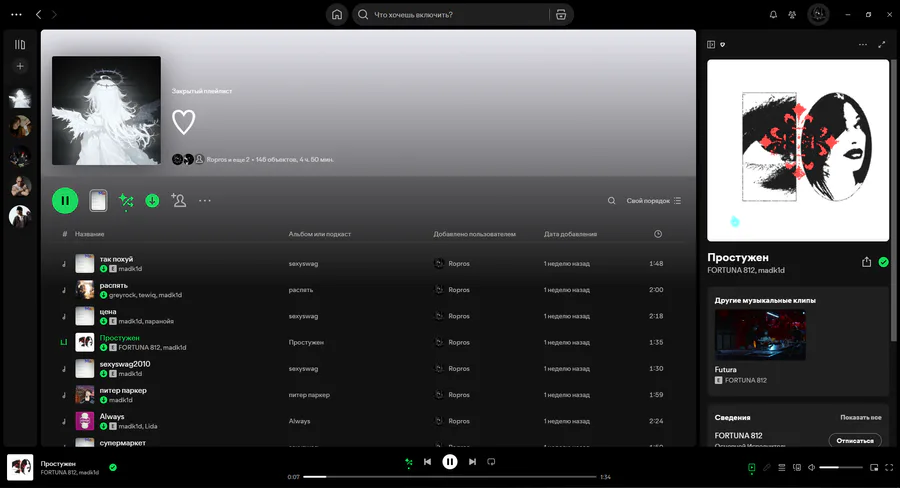Expand the now playing panel to fullscreen
The height and width of the screenshot is (488, 900).
(x=882, y=44)
